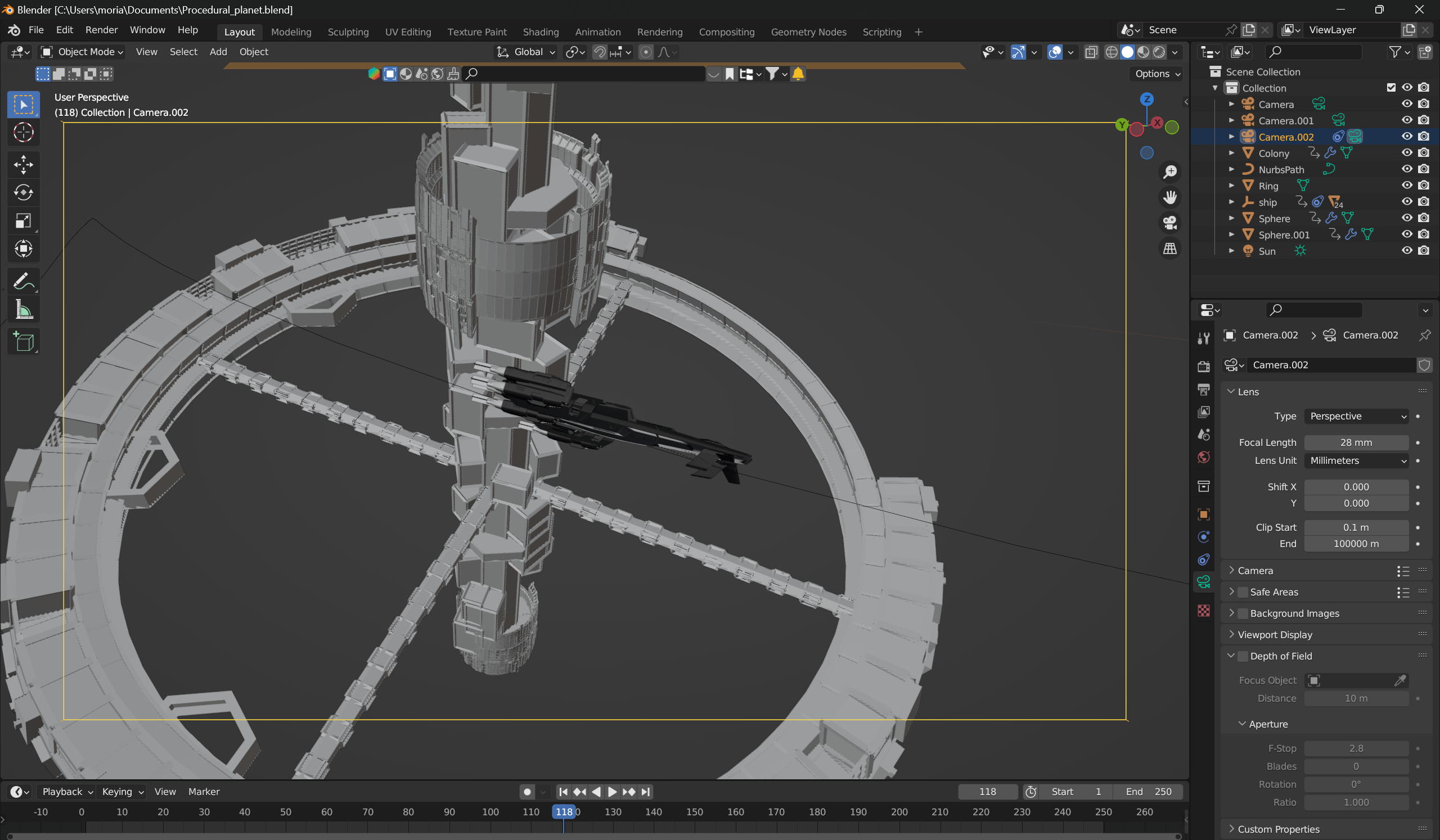Select the Add Cube tool
The height and width of the screenshot is (840, 1440).
[24, 342]
